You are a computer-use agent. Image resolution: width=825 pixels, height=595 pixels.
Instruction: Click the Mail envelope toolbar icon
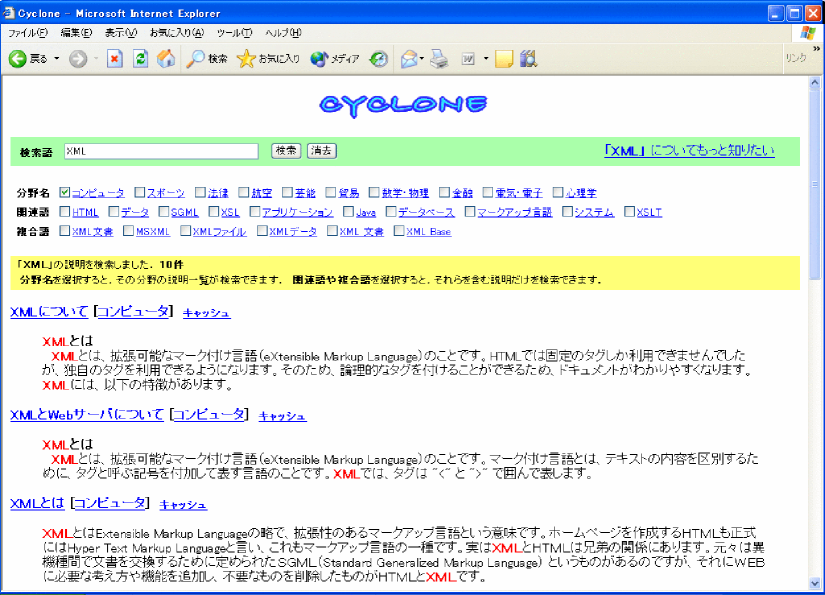coord(408,59)
